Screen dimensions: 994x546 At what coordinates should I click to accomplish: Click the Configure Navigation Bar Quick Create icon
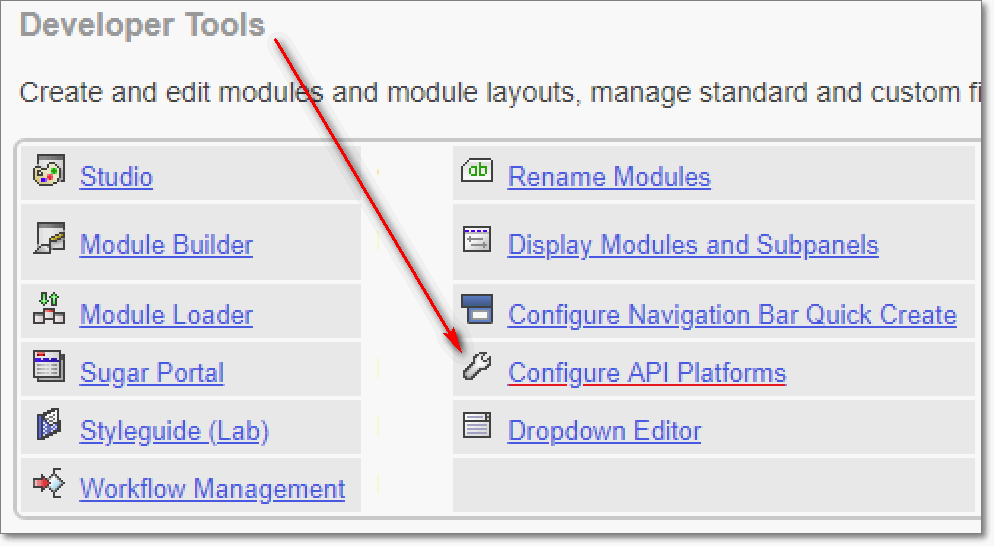477,309
